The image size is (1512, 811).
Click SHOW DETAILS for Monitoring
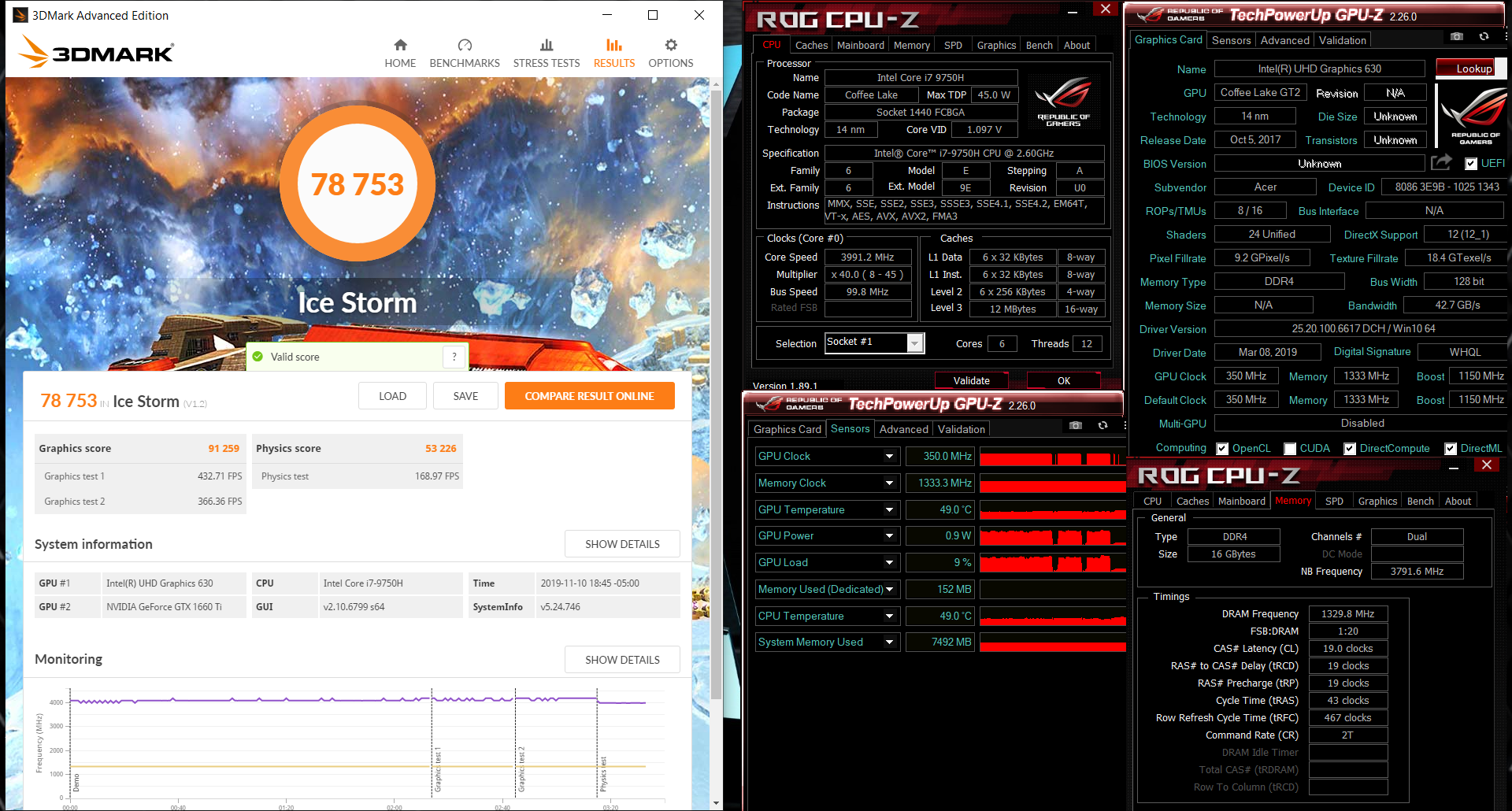coord(622,660)
